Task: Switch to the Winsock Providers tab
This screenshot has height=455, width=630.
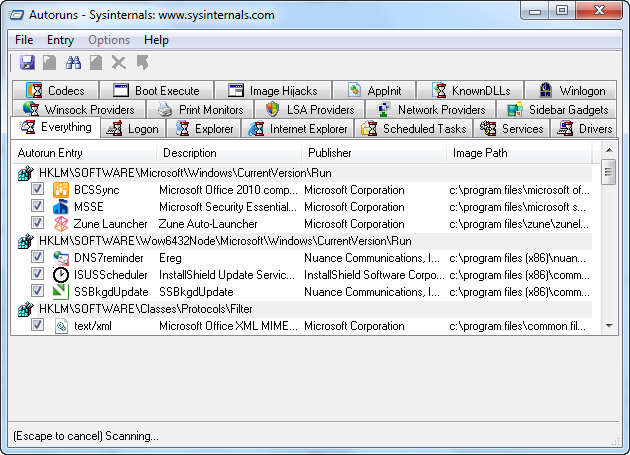Action: pyautogui.click(x=79, y=109)
